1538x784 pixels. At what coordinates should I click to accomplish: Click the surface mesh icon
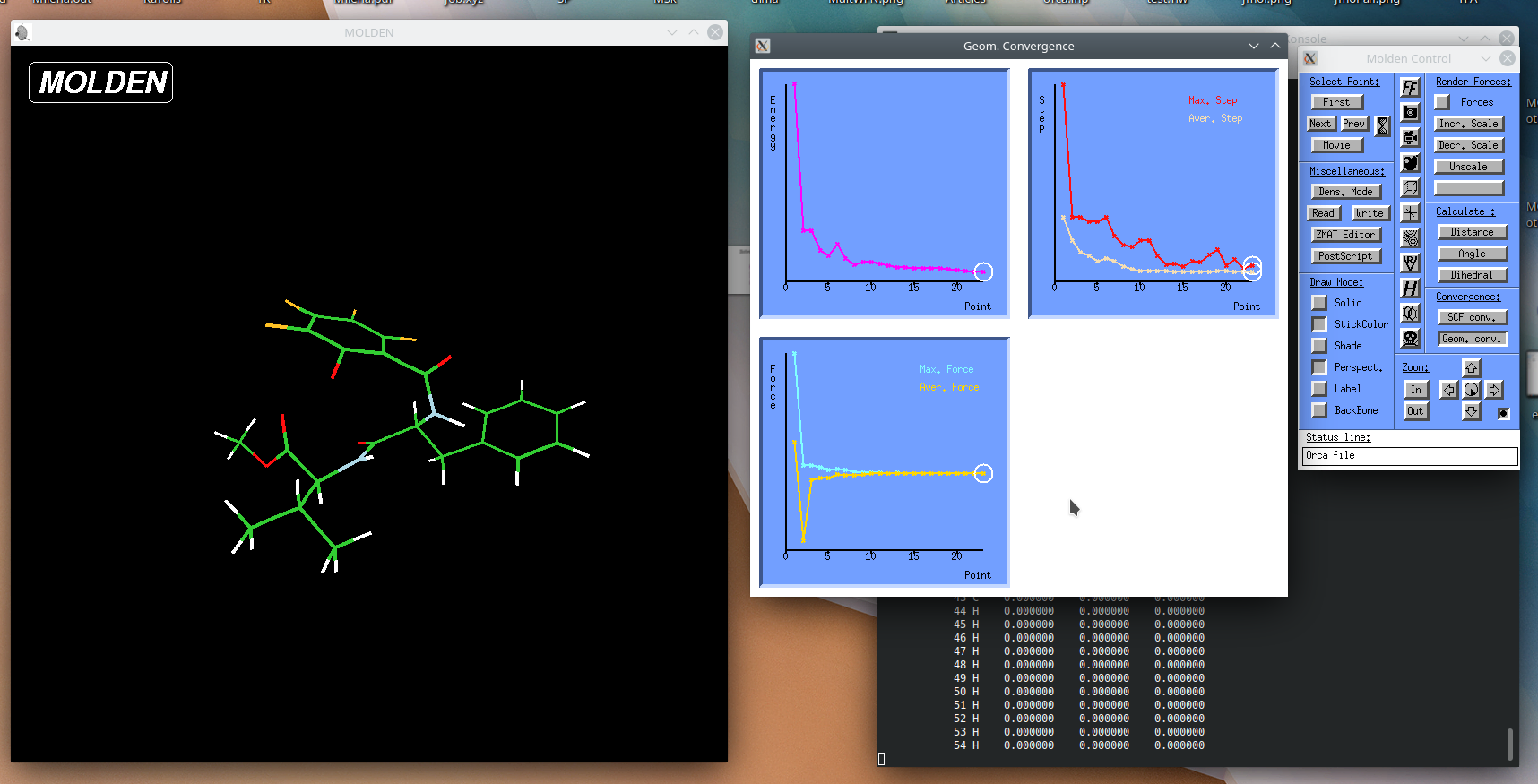(x=1410, y=238)
